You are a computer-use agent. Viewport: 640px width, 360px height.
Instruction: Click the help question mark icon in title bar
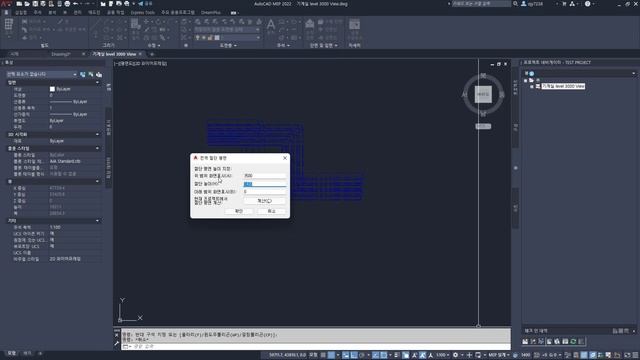click(587, 4)
